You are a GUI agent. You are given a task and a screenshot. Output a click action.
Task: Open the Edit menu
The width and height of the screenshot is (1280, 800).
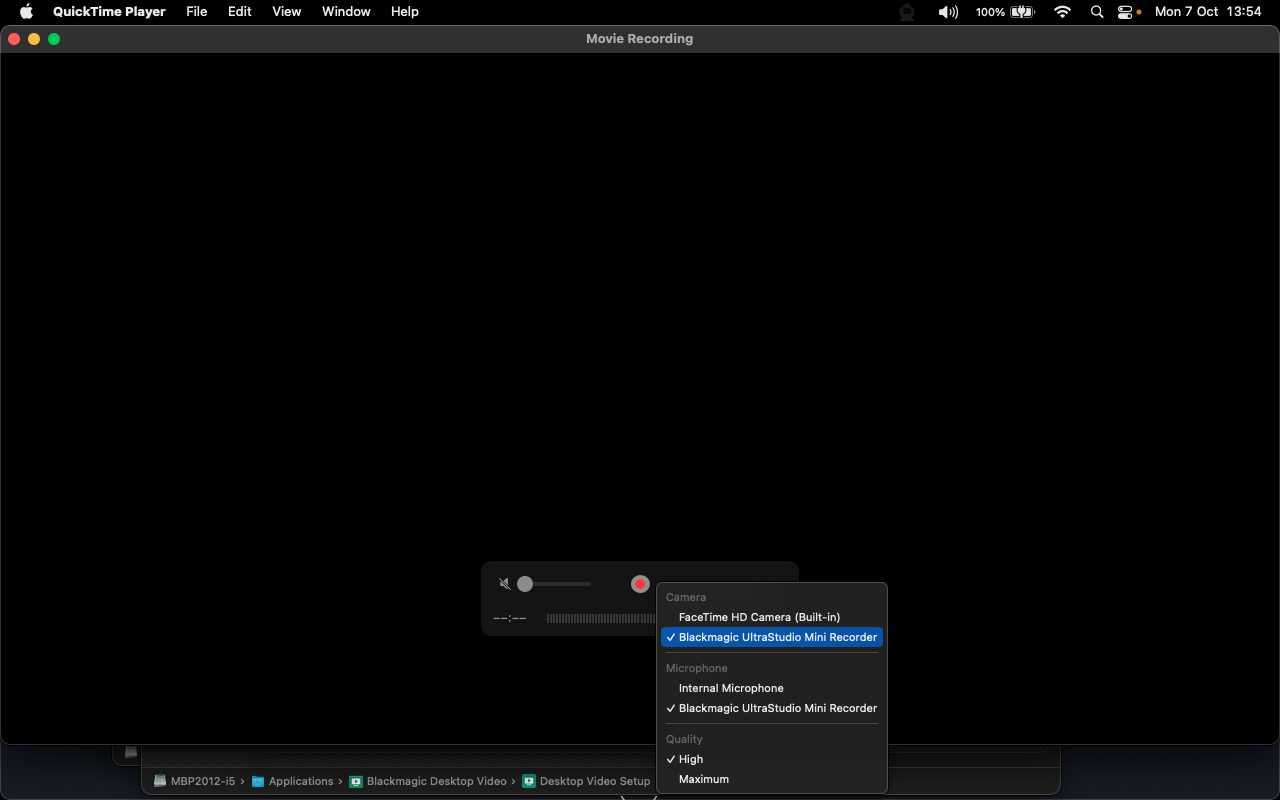[240, 12]
